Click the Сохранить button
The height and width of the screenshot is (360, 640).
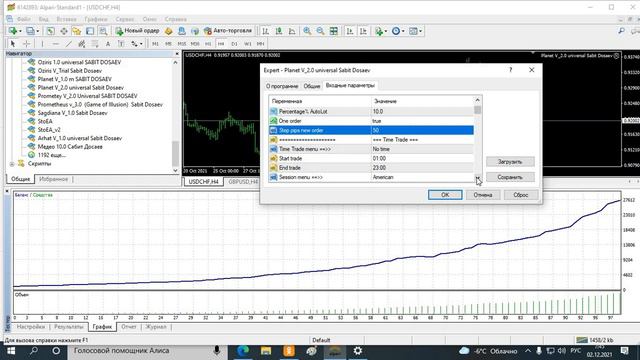[510, 177]
